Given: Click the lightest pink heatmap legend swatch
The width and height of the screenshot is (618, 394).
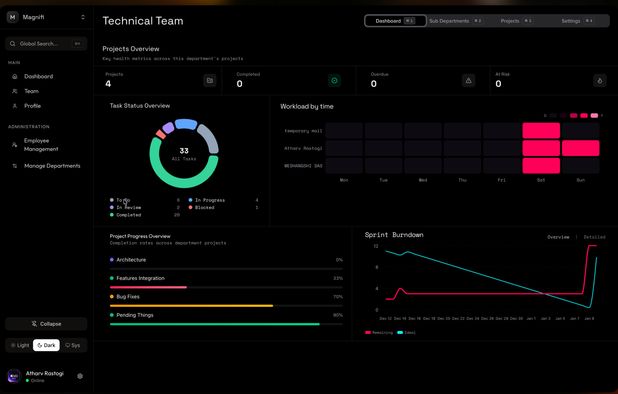Looking at the screenshot, I should point(594,115).
